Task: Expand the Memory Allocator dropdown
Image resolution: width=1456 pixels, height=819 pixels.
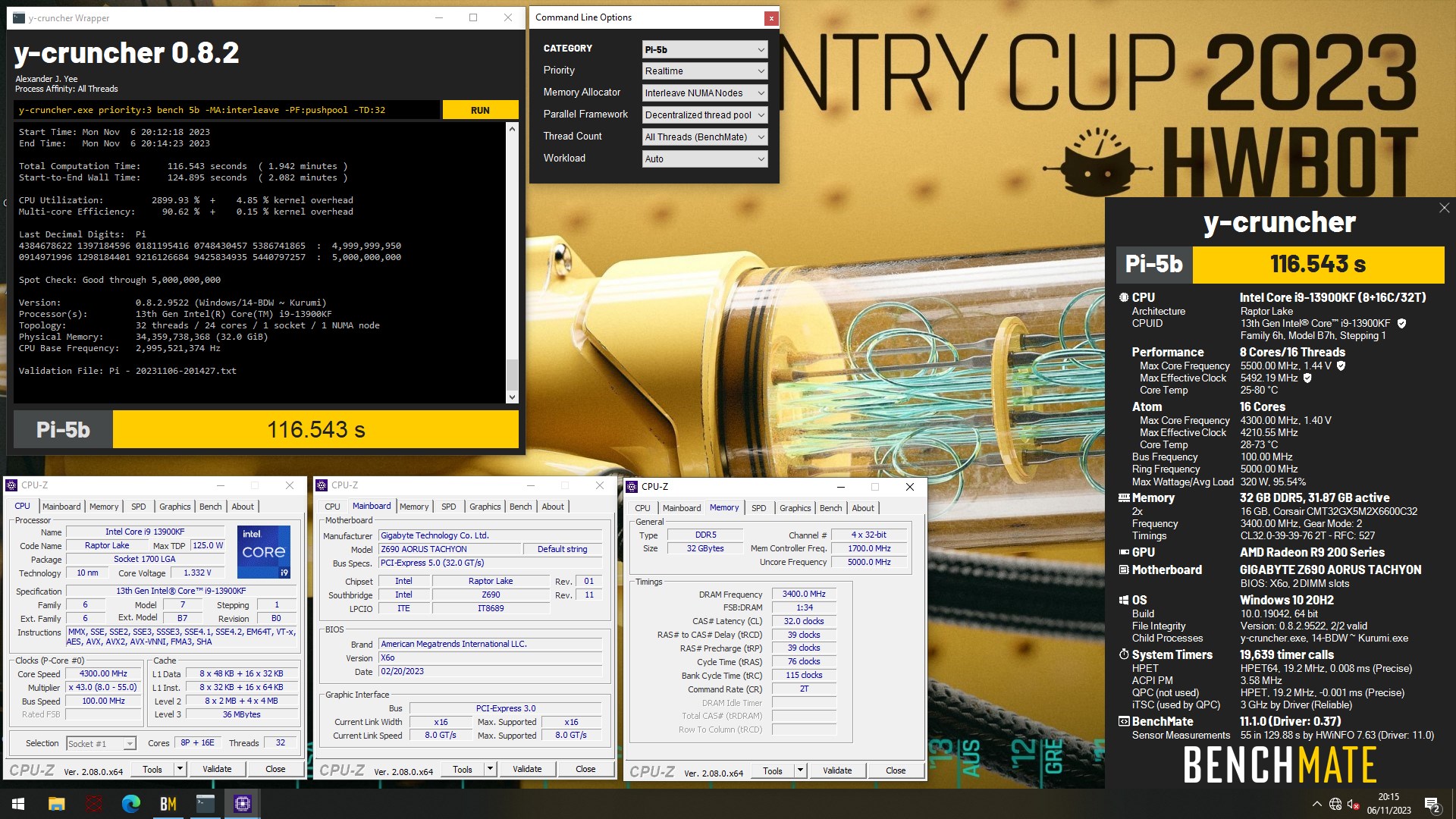Action: [704, 93]
